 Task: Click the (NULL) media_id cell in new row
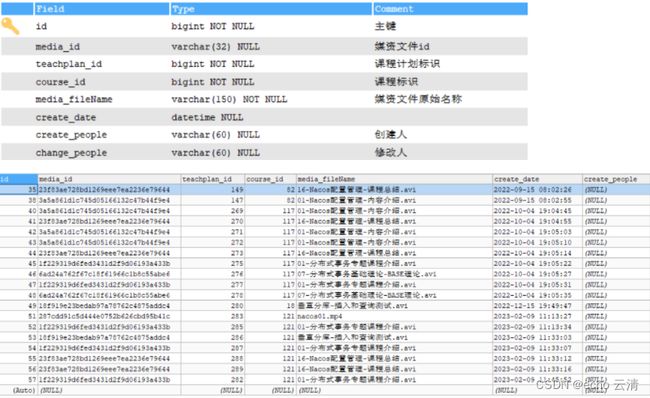click(109, 390)
